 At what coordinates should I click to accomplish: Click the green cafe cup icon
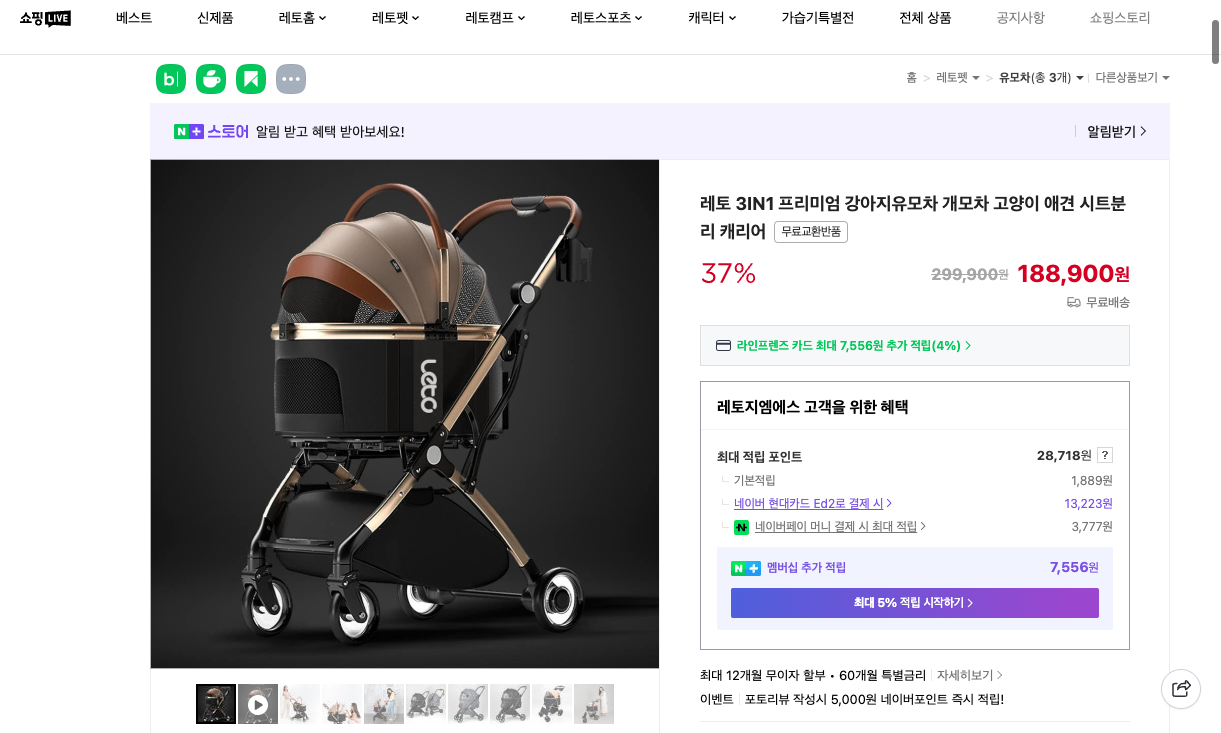click(x=210, y=78)
